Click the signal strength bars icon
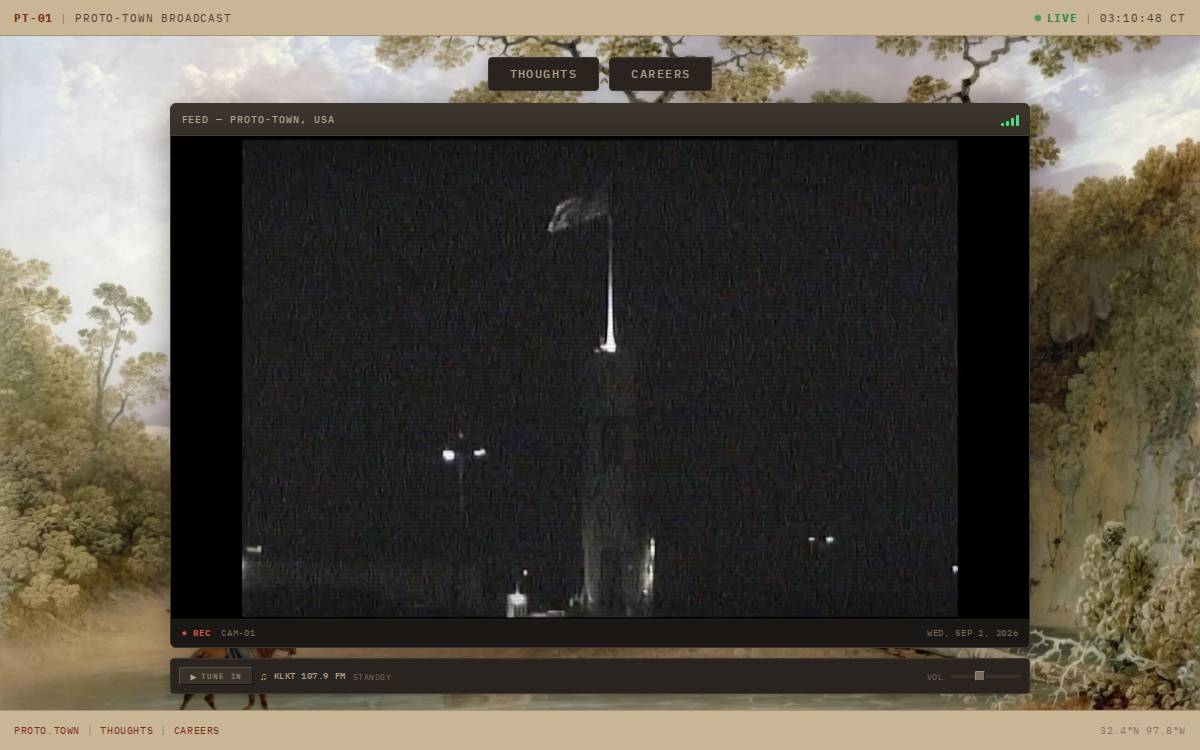The height and width of the screenshot is (750, 1200). coord(1010,120)
